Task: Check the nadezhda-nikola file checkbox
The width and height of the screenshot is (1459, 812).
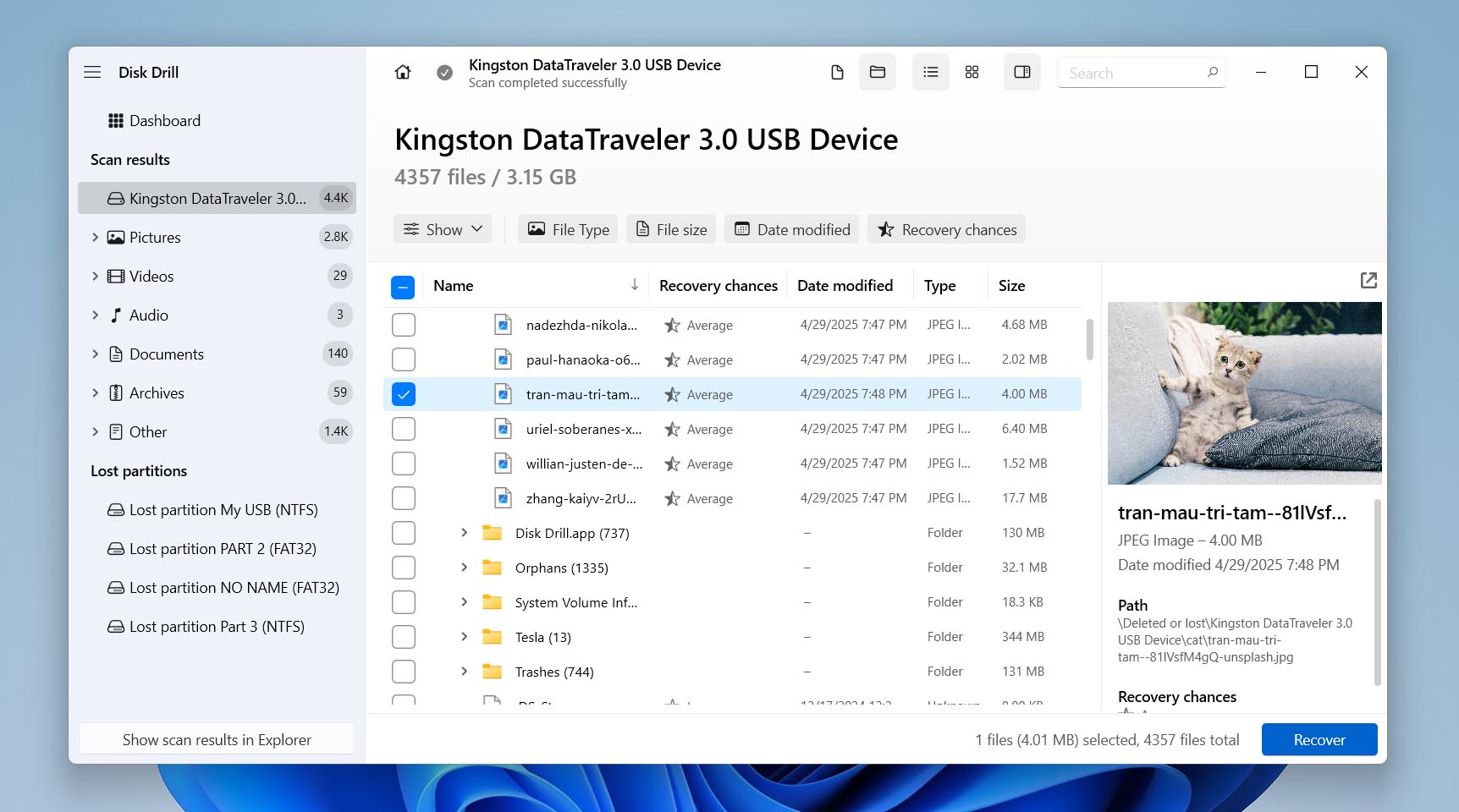Action: [x=404, y=325]
